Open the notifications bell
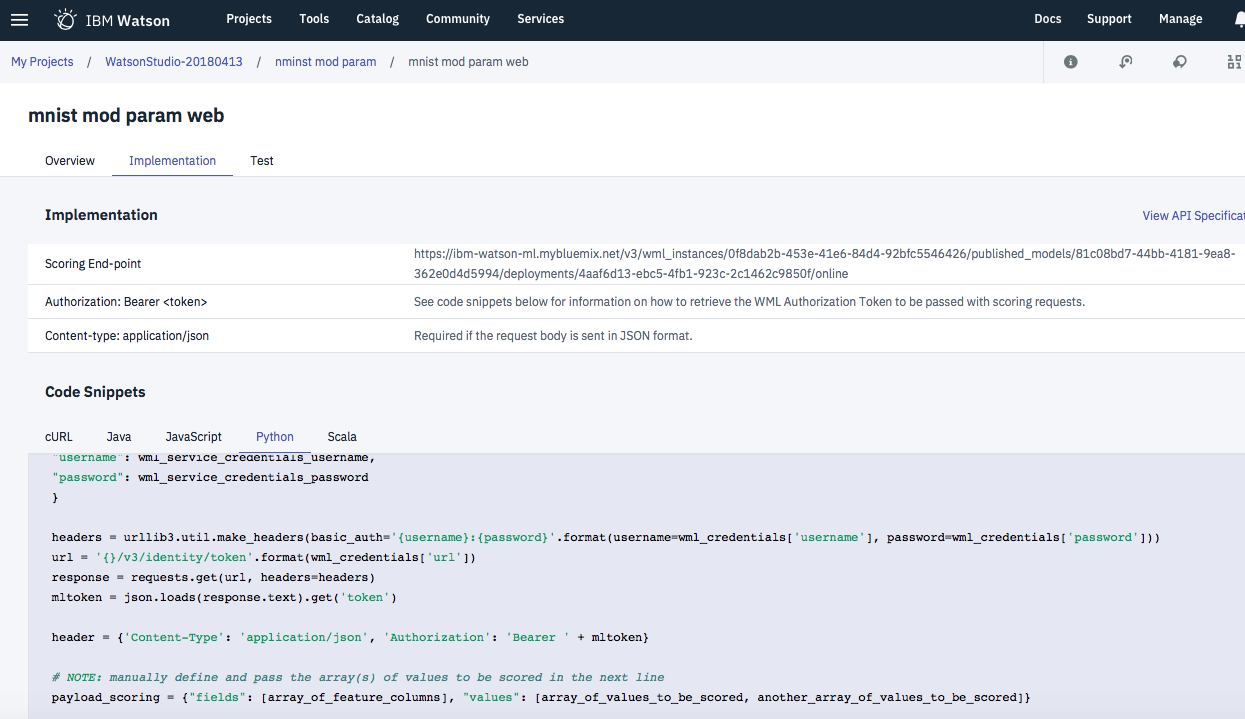Viewport: 1245px width, 719px height. coord(1238,19)
